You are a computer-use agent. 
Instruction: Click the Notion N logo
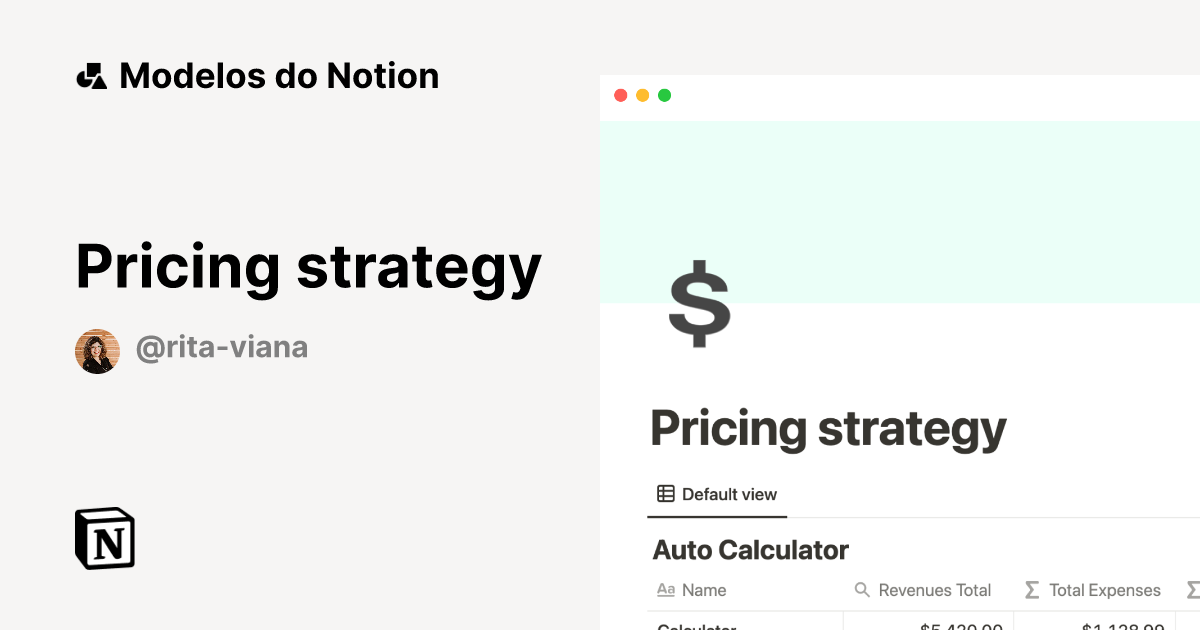[105, 538]
